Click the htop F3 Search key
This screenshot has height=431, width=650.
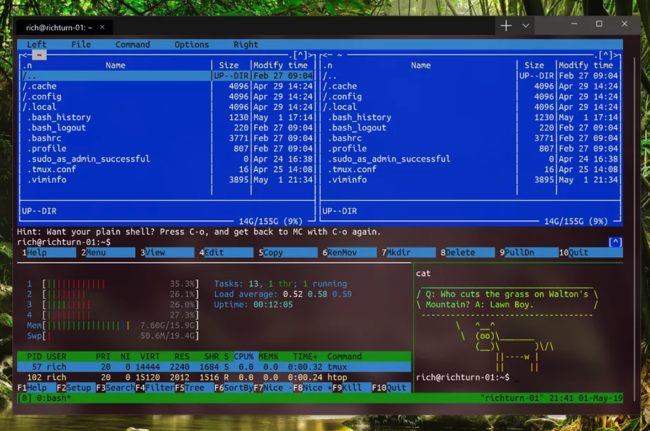pyautogui.click(x=115, y=387)
